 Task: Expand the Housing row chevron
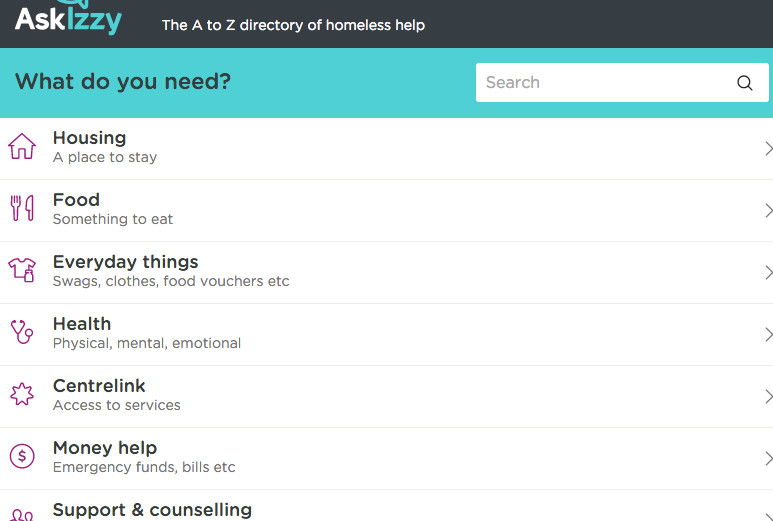[x=769, y=148]
